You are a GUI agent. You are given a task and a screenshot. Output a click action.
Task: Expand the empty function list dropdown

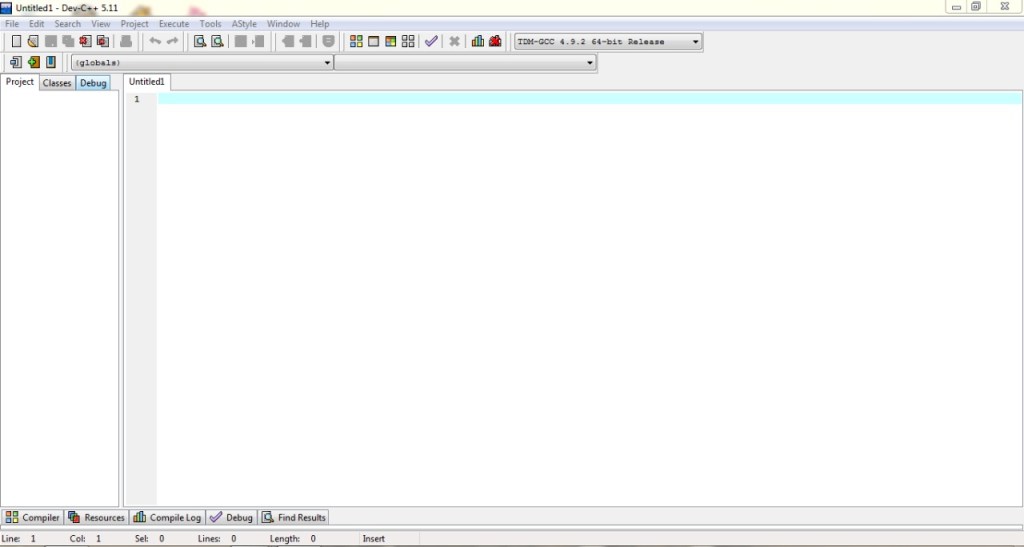[590, 63]
